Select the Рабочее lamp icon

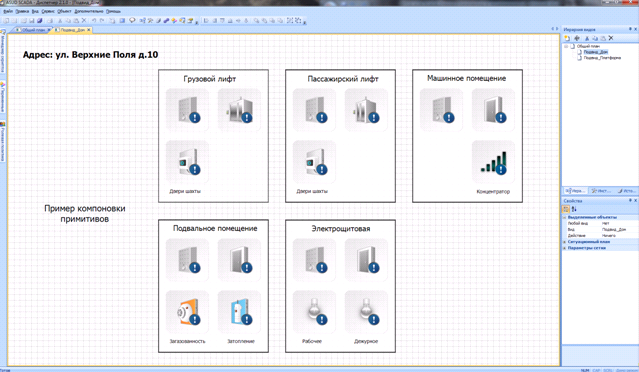[314, 313]
